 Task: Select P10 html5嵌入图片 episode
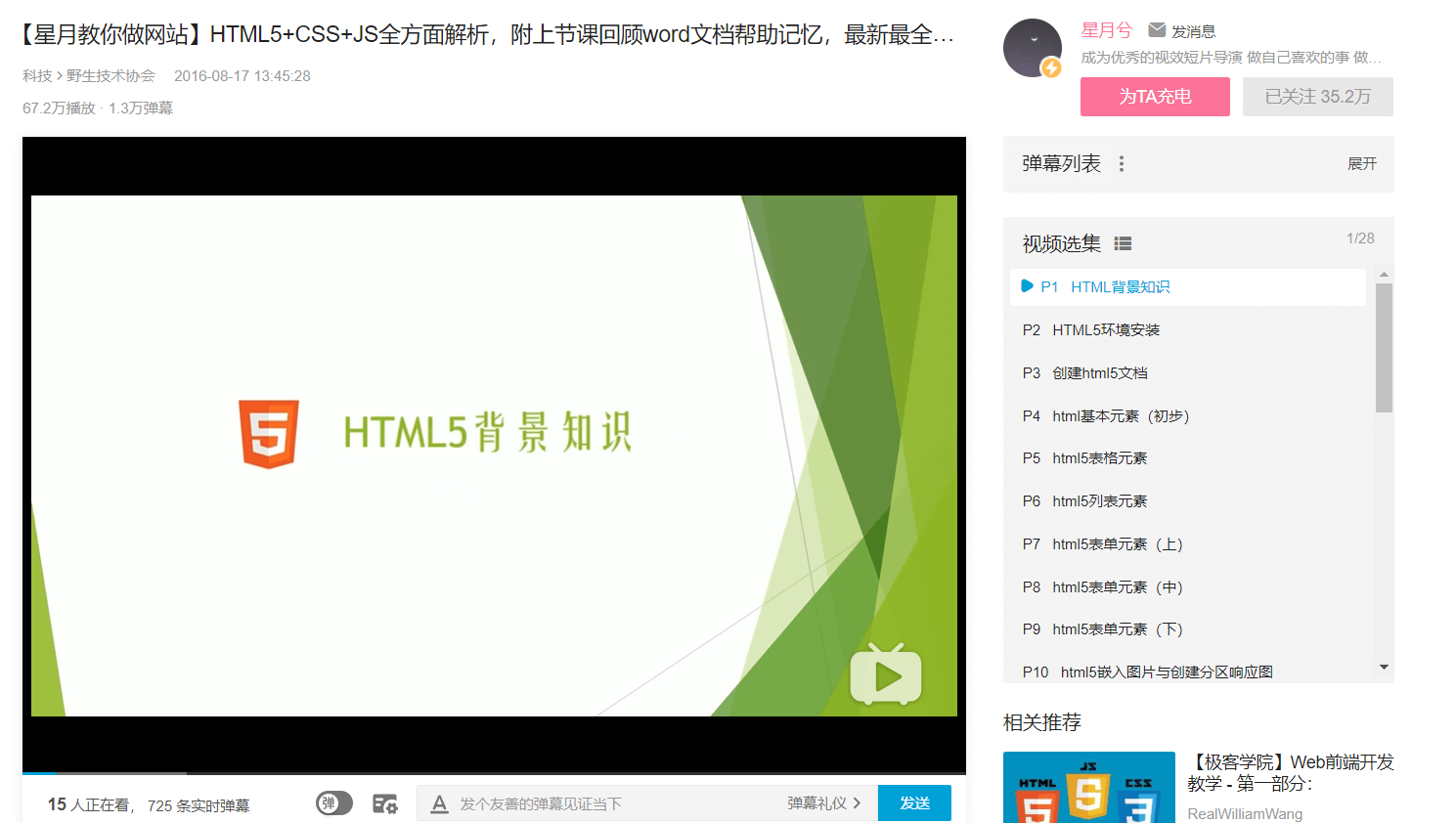point(1188,671)
